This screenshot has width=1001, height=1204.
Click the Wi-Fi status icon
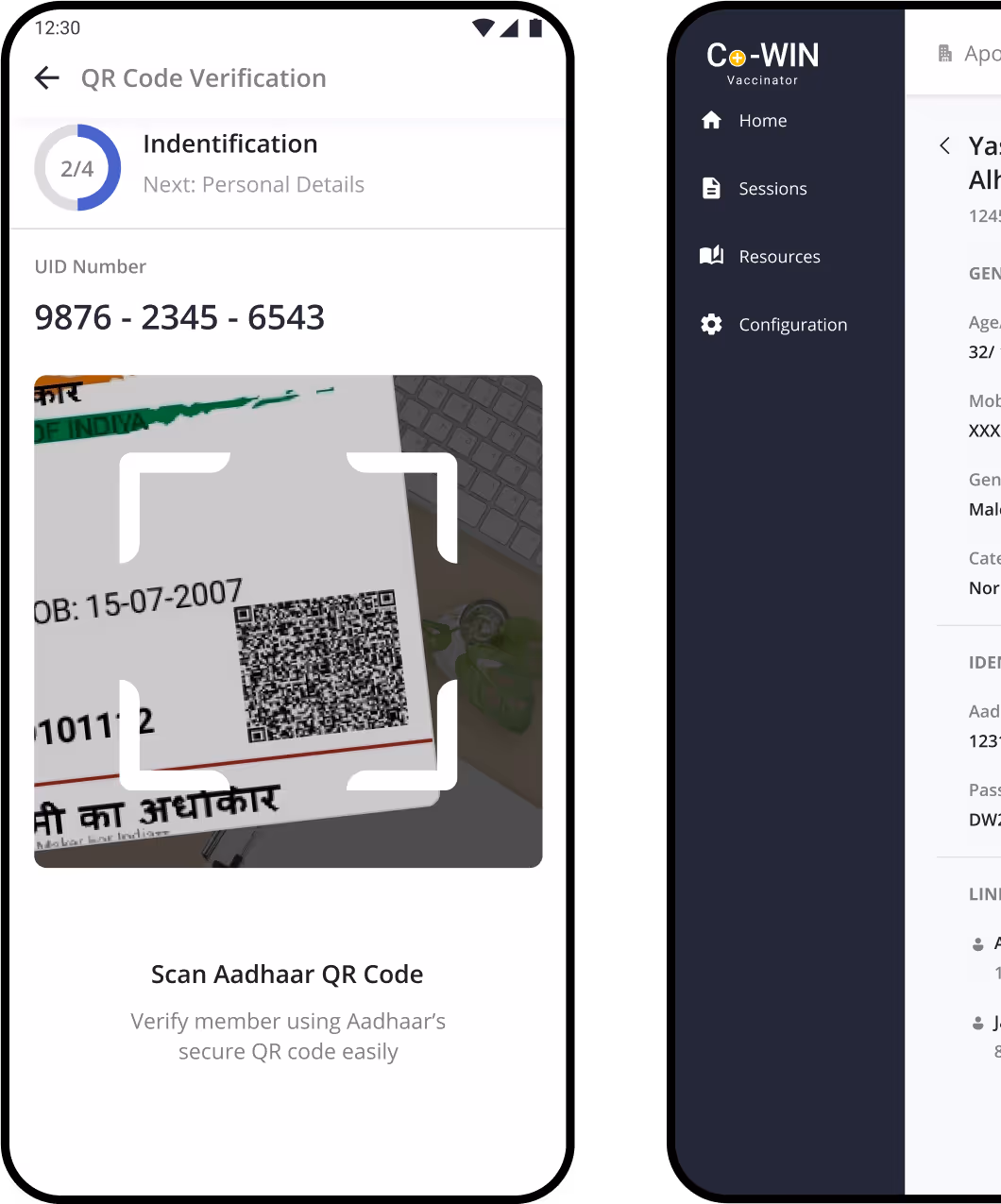484,28
